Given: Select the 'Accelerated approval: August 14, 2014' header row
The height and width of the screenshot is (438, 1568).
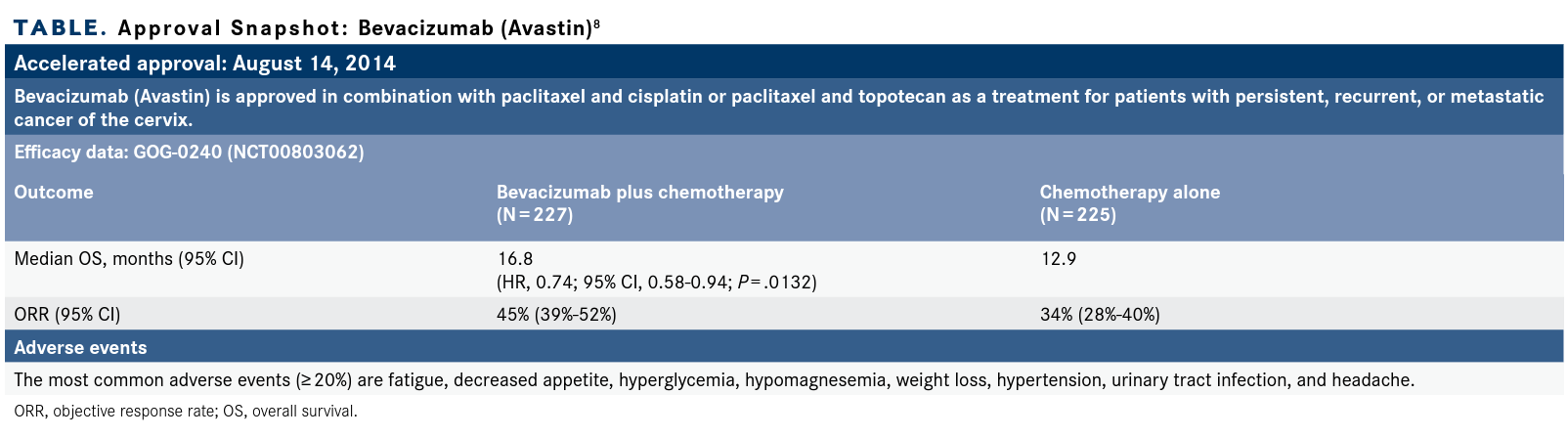Looking at the screenshot, I should pyautogui.click(x=784, y=64).
